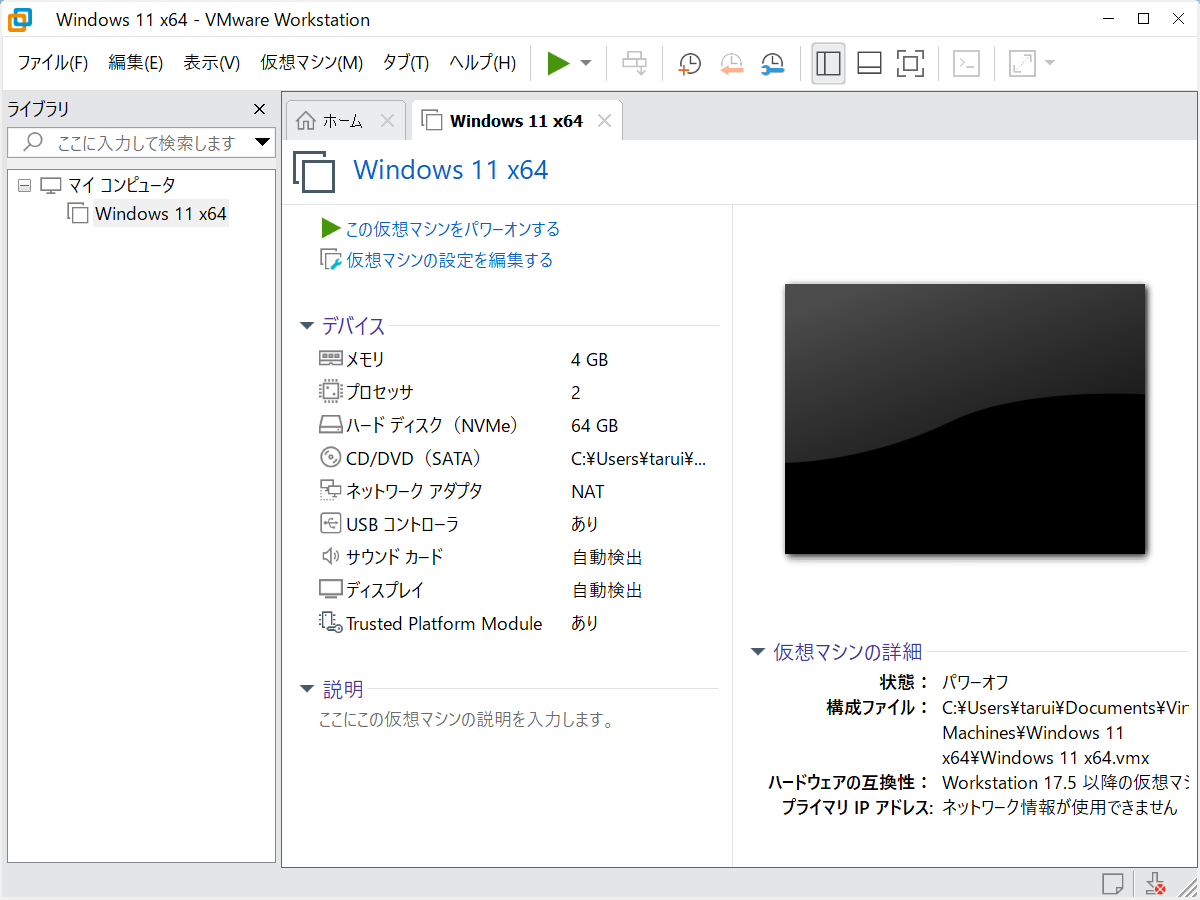This screenshot has width=1200, height=900.
Task: Power on the virtual machine via the toolbar play icon
Action: coord(558,62)
